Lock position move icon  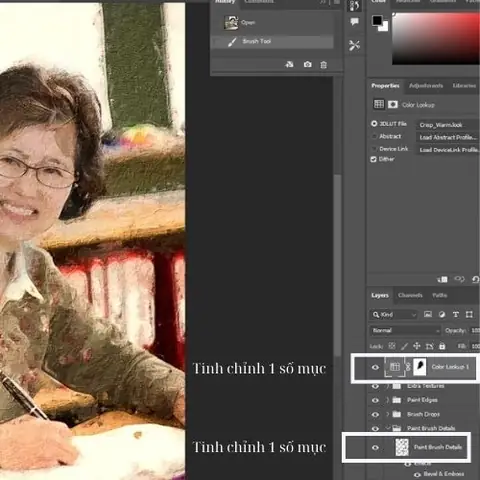click(417, 346)
